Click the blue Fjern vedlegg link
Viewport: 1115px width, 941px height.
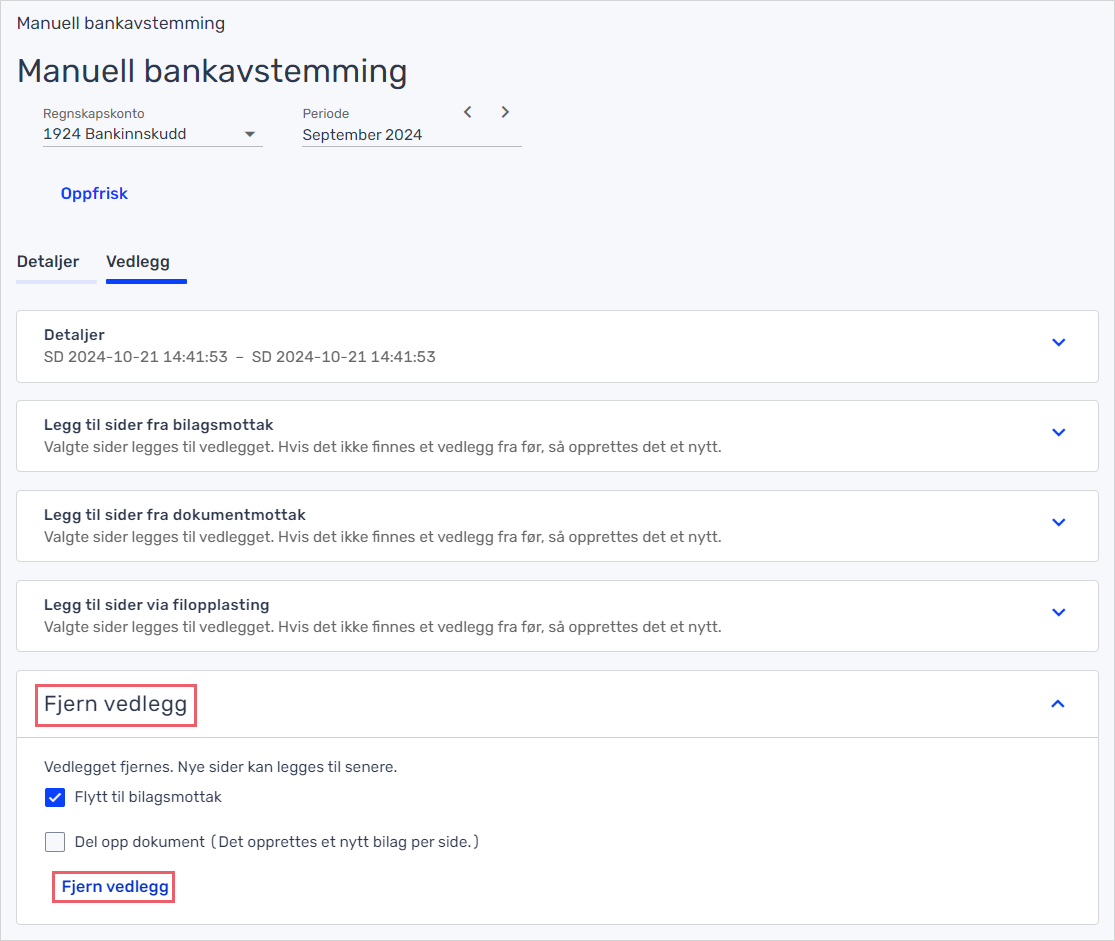coord(115,887)
